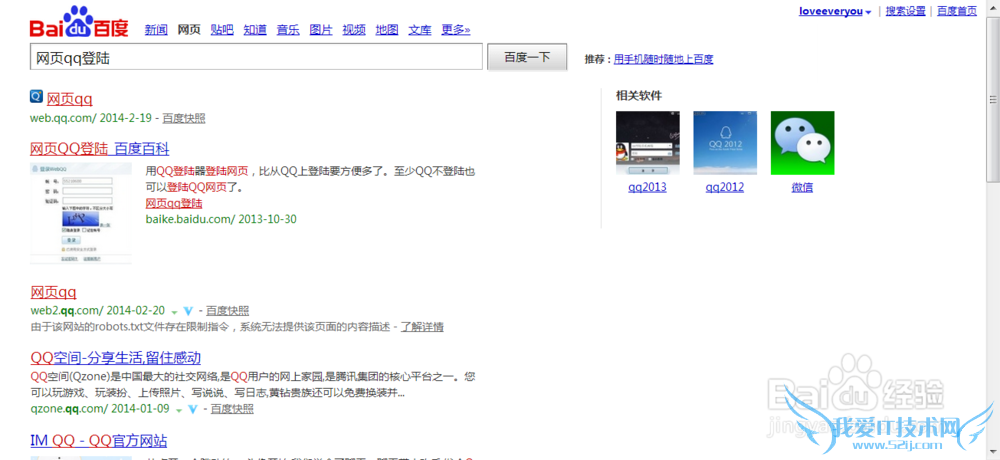Open 搜索设置 link
Image resolution: width=1000 pixels, height=460 pixels.
point(905,11)
